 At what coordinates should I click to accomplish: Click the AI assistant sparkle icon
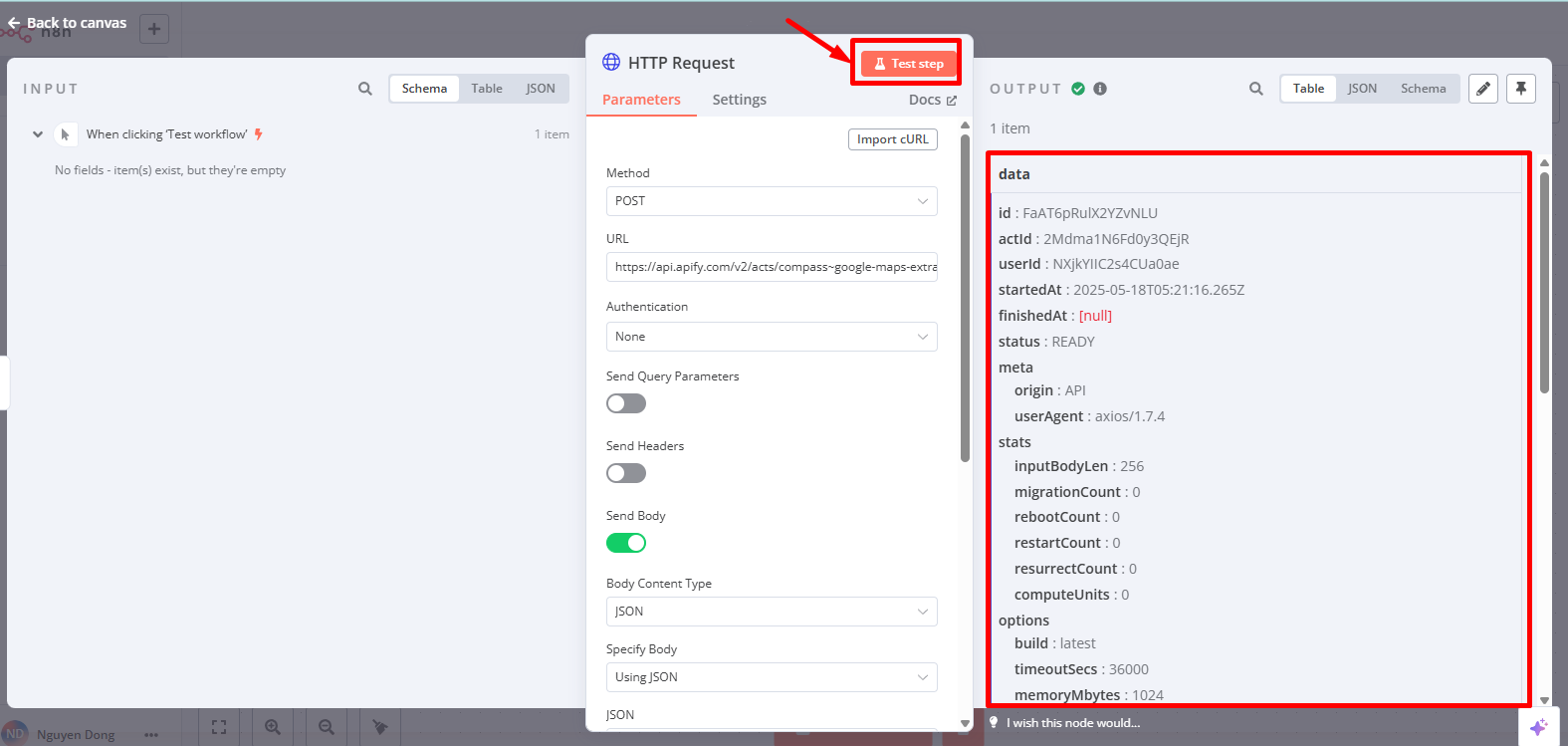coord(1538,726)
